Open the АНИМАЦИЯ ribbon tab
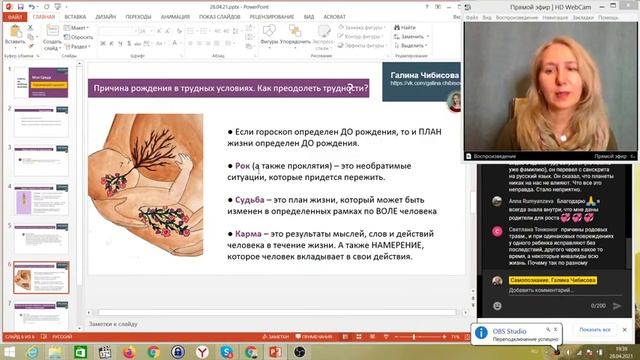Viewport: 640px width, 360px height. 175,17
